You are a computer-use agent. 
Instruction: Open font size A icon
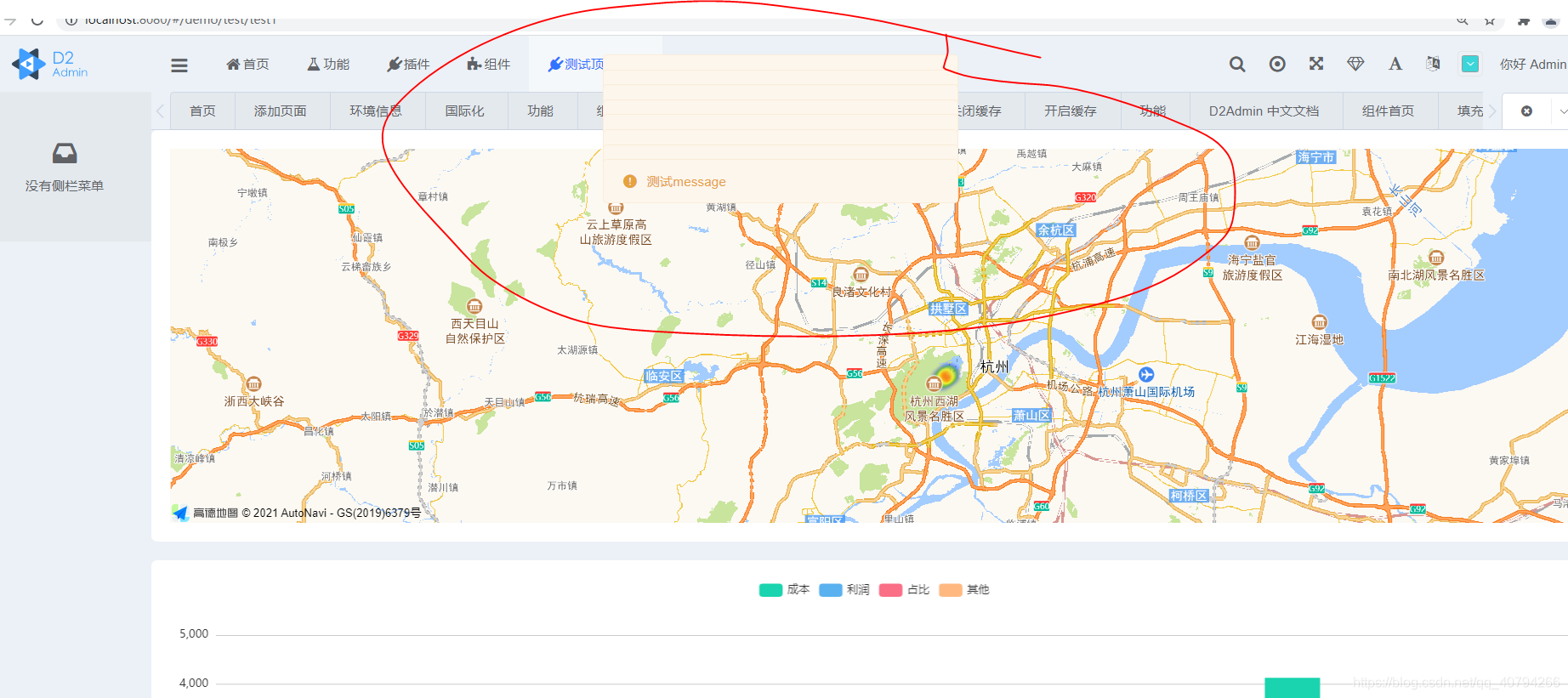[x=1395, y=64]
